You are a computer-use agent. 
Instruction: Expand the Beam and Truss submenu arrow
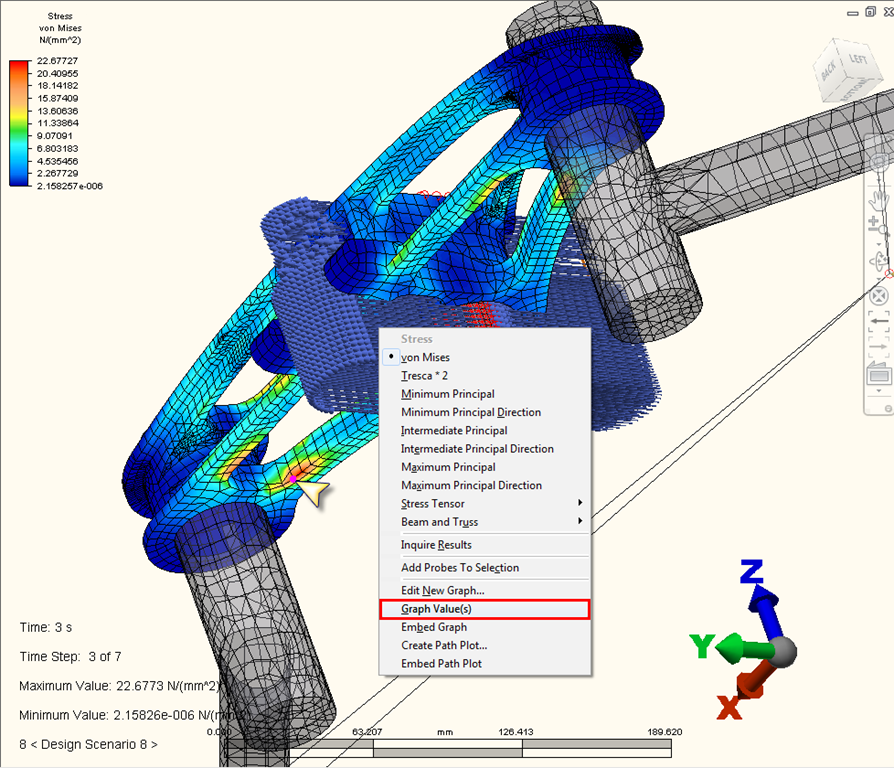coord(580,521)
